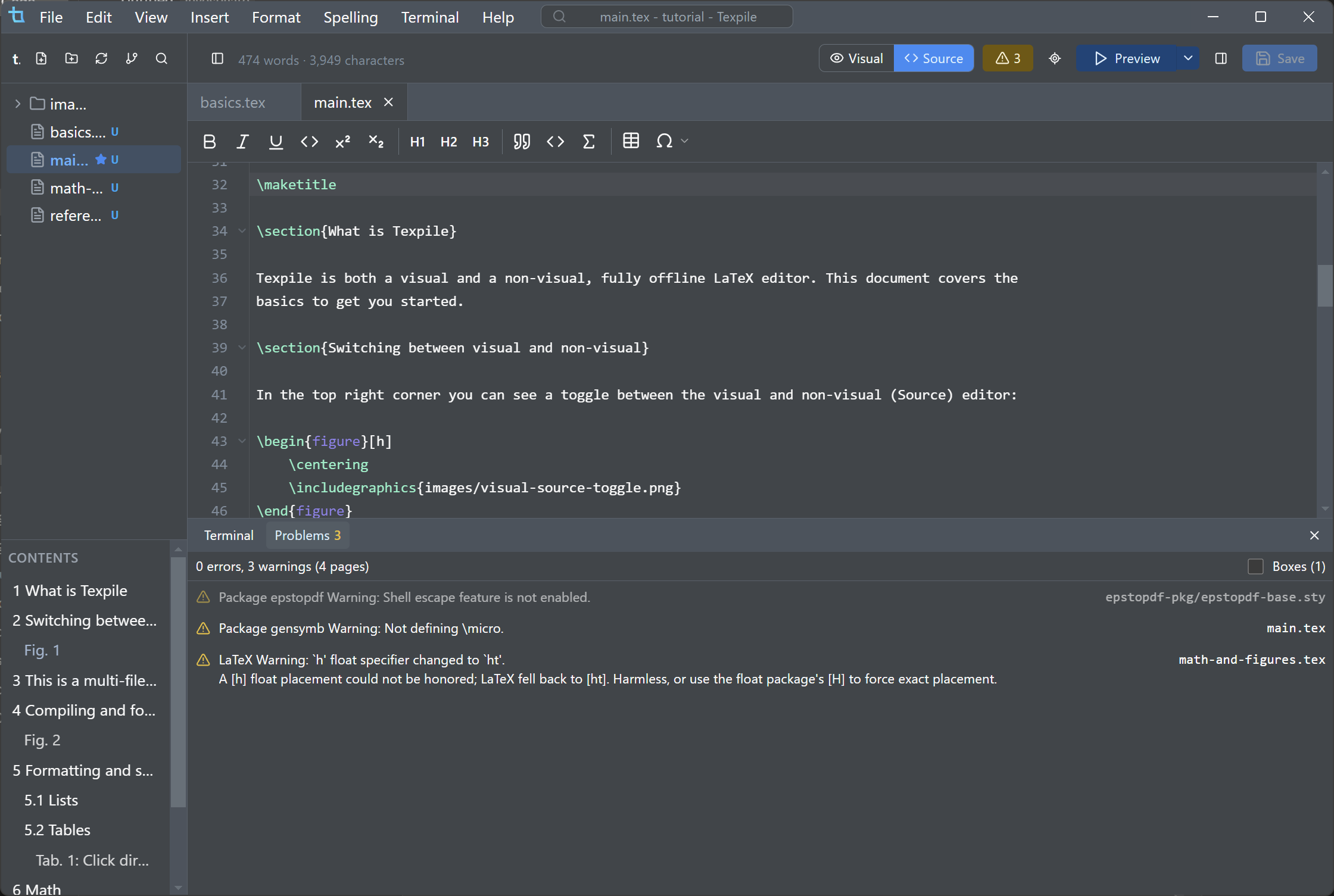
Task: Click the editor vertical scrollbar thumb
Action: (1324, 286)
